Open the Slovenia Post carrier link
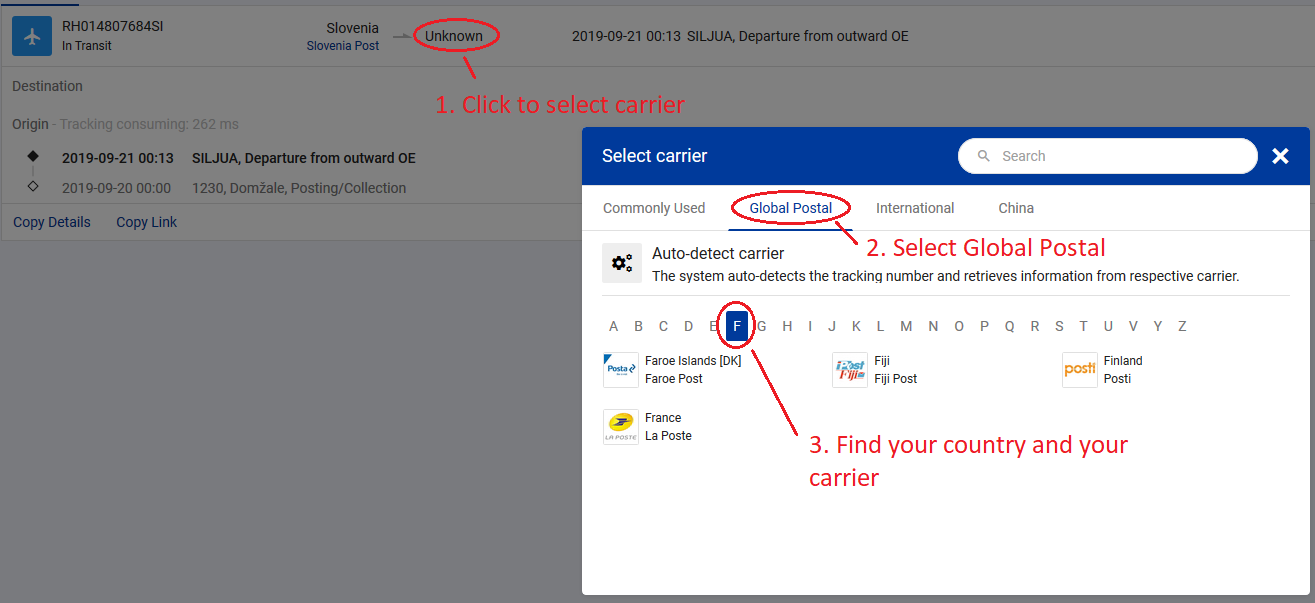 342,46
